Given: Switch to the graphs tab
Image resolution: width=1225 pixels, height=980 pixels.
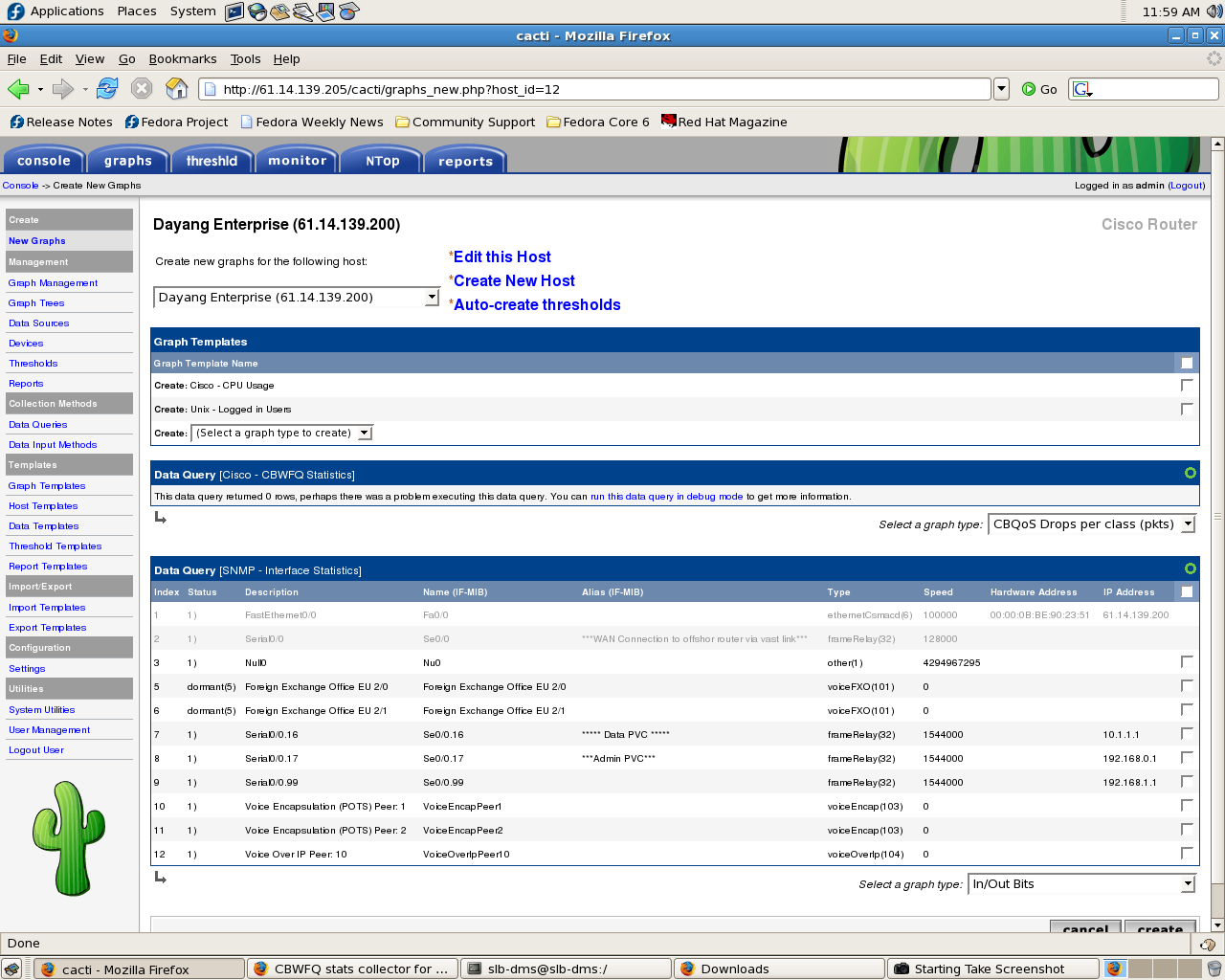Looking at the screenshot, I should [x=128, y=160].
